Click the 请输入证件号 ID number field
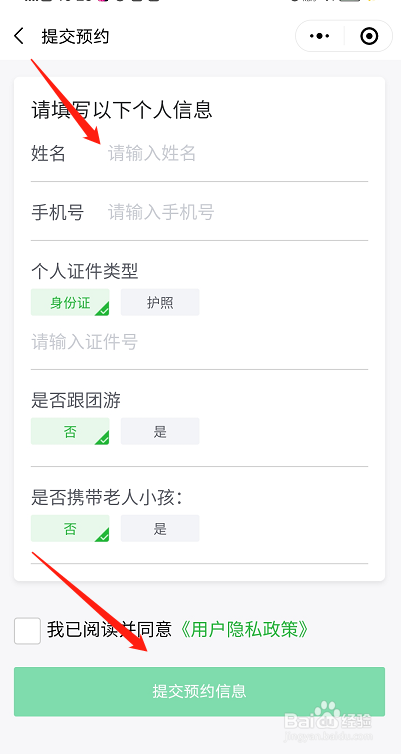The height and width of the screenshot is (754, 401). 200,342
